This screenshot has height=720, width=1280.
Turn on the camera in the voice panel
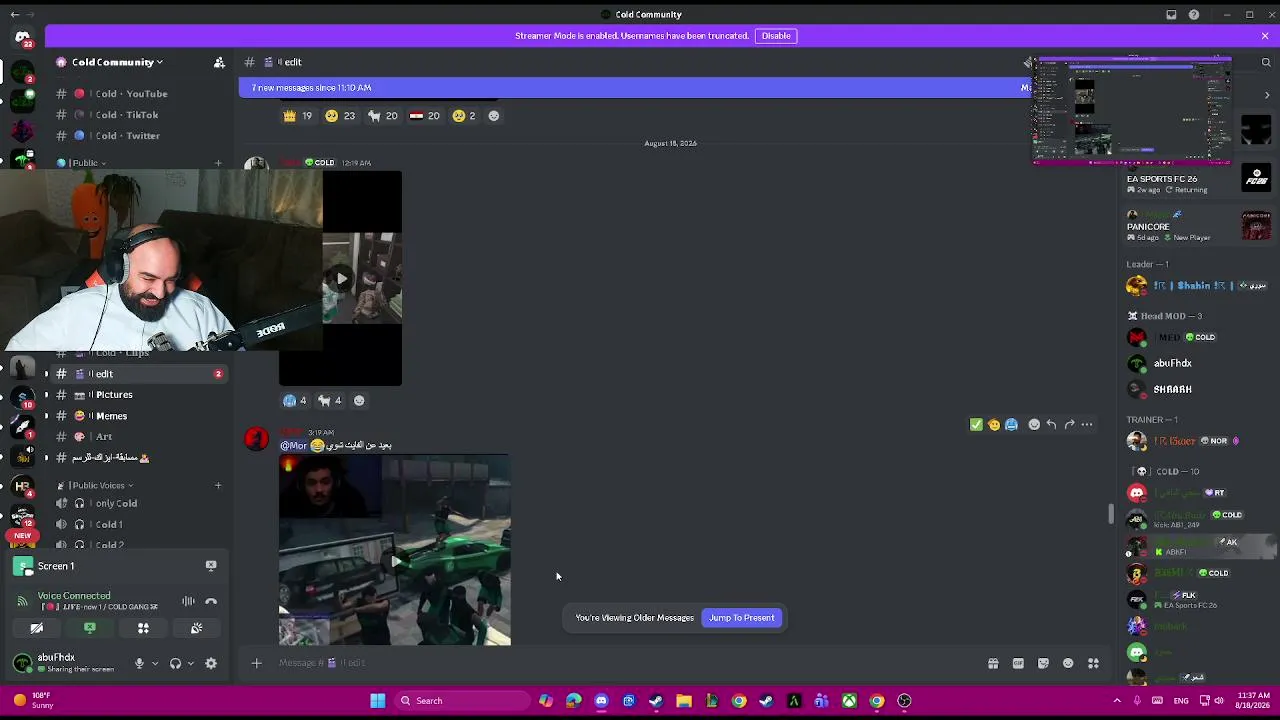(x=37, y=628)
